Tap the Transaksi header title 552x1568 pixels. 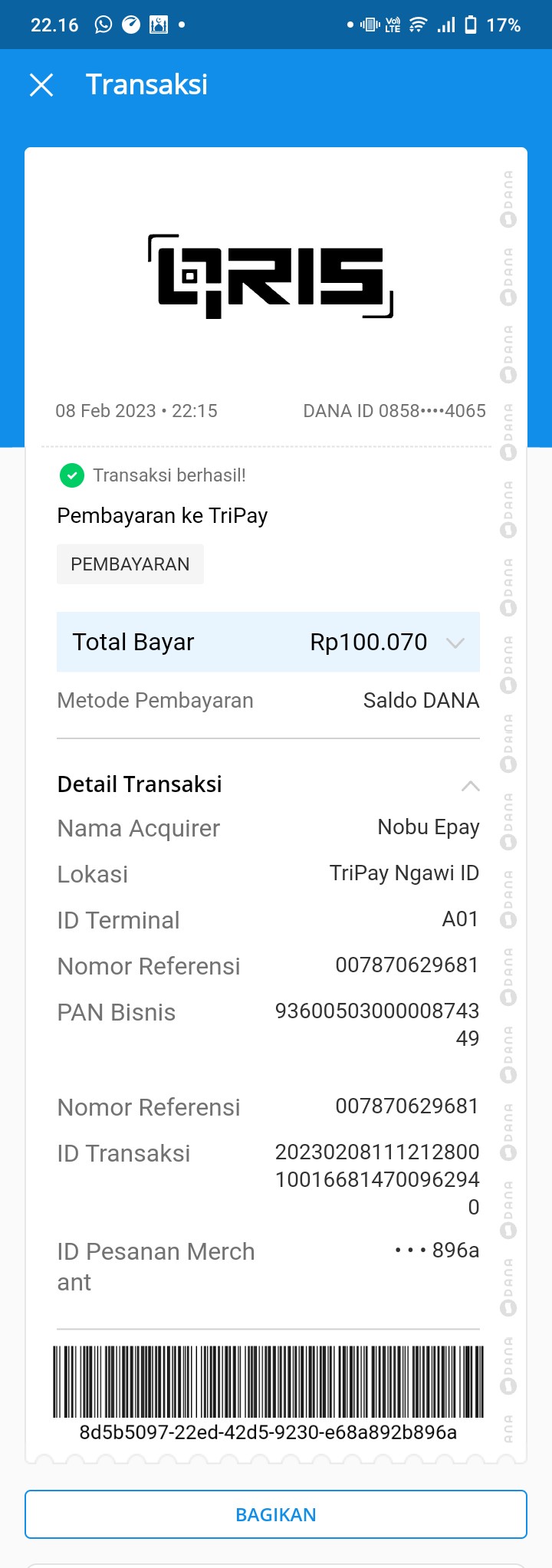pyautogui.click(x=146, y=84)
